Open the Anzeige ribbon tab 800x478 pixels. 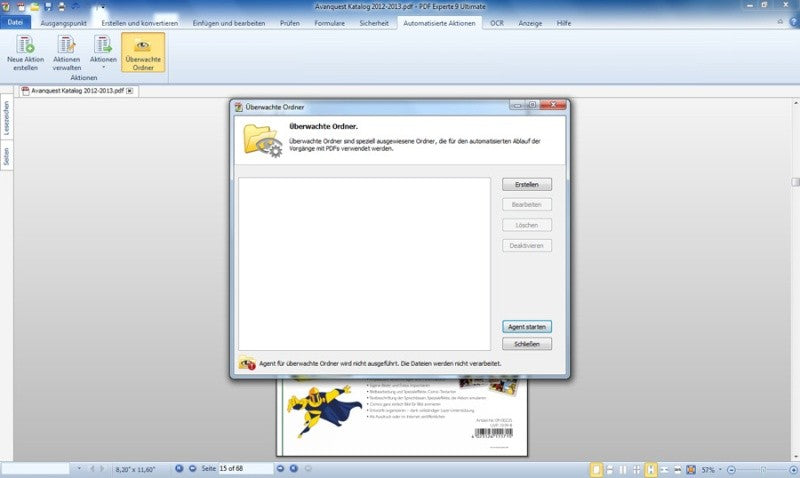530,23
